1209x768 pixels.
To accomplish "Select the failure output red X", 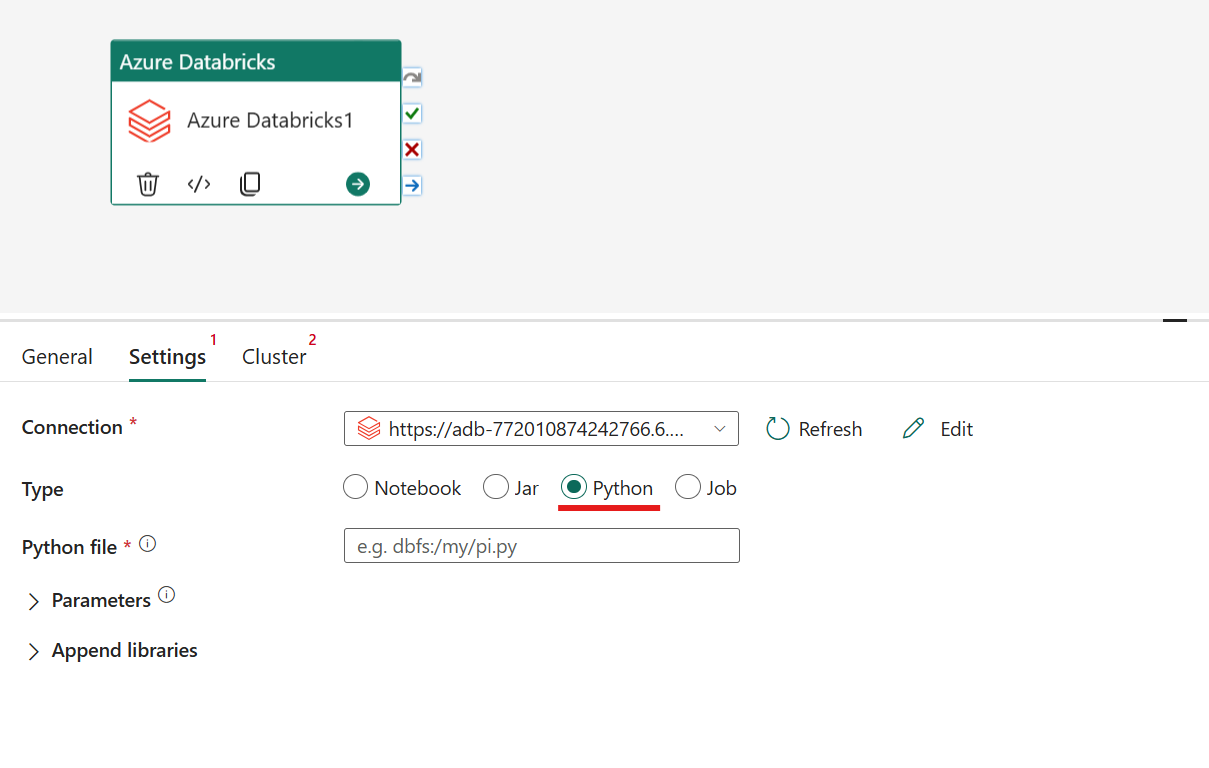I will 411,149.
